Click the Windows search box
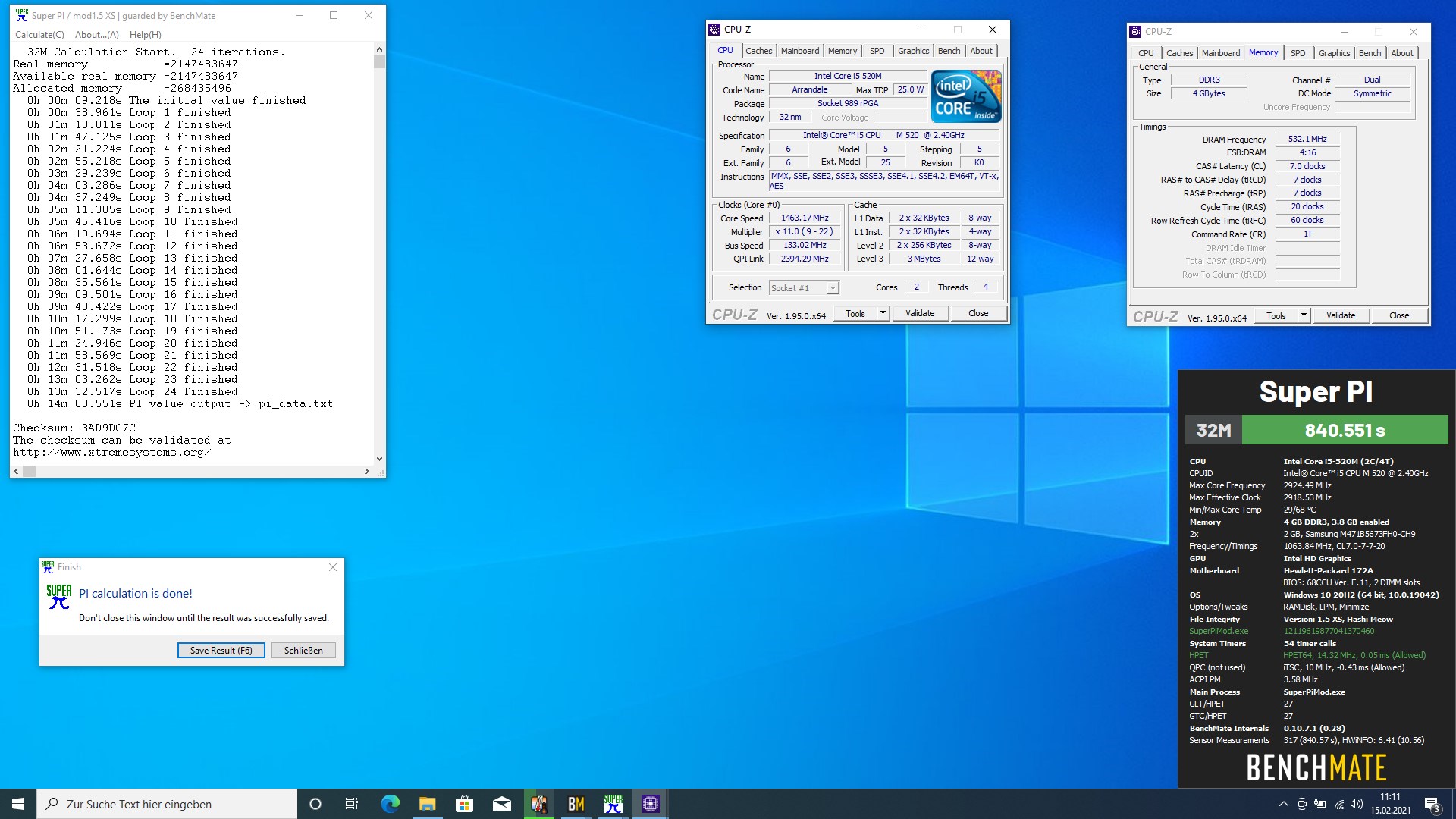The image size is (1456, 819). [x=167, y=804]
